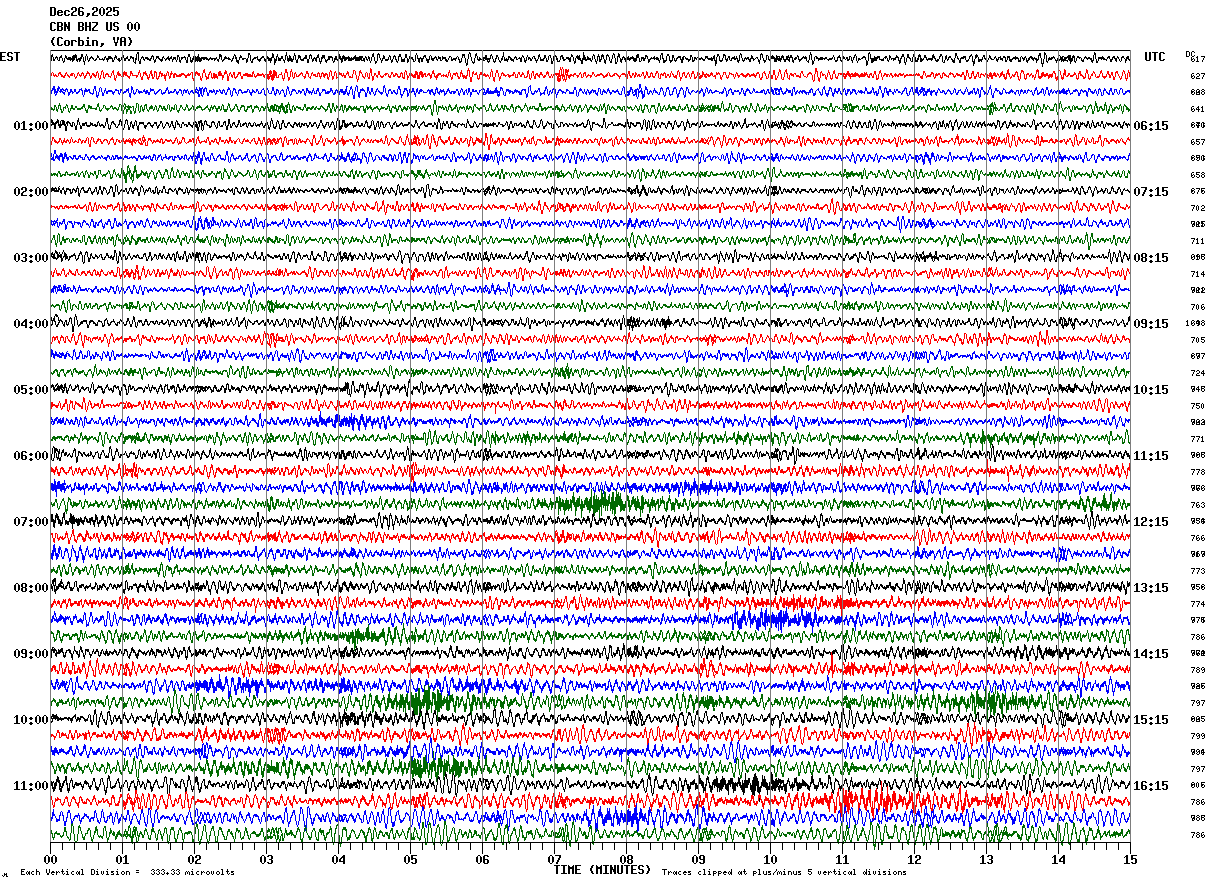The image size is (1210, 886).
Task: Click minute 10 on the time axis
Action: coord(771,859)
